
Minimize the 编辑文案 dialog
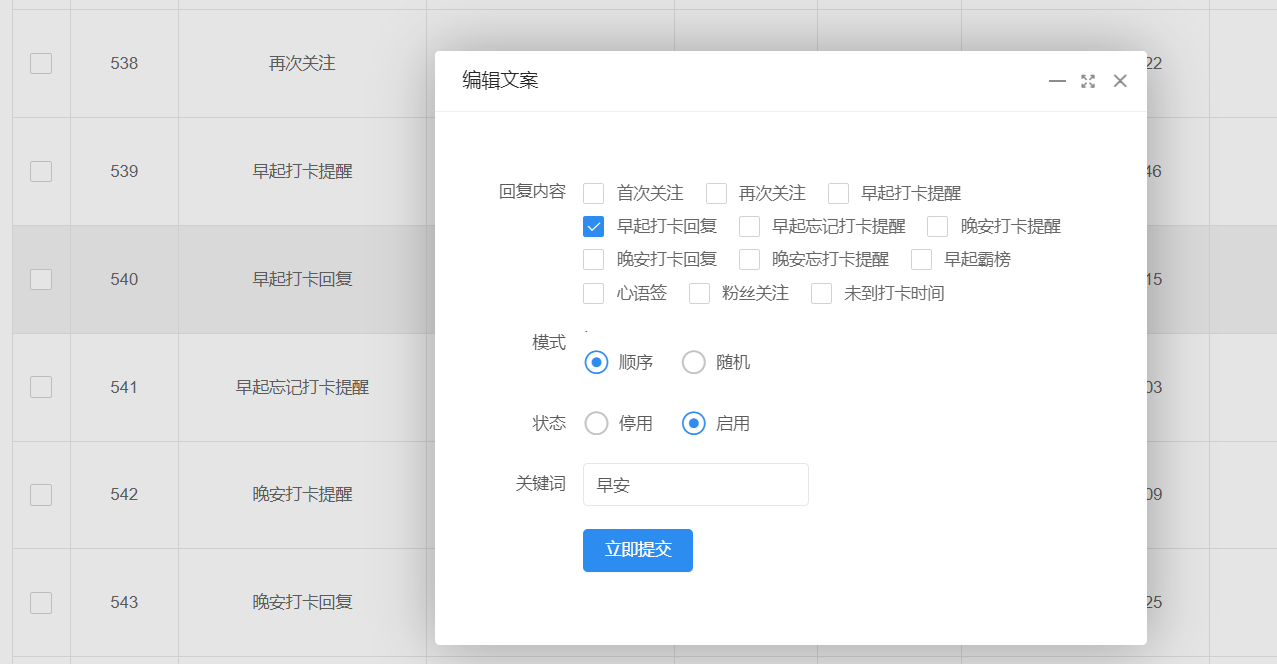click(x=1057, y=81)
